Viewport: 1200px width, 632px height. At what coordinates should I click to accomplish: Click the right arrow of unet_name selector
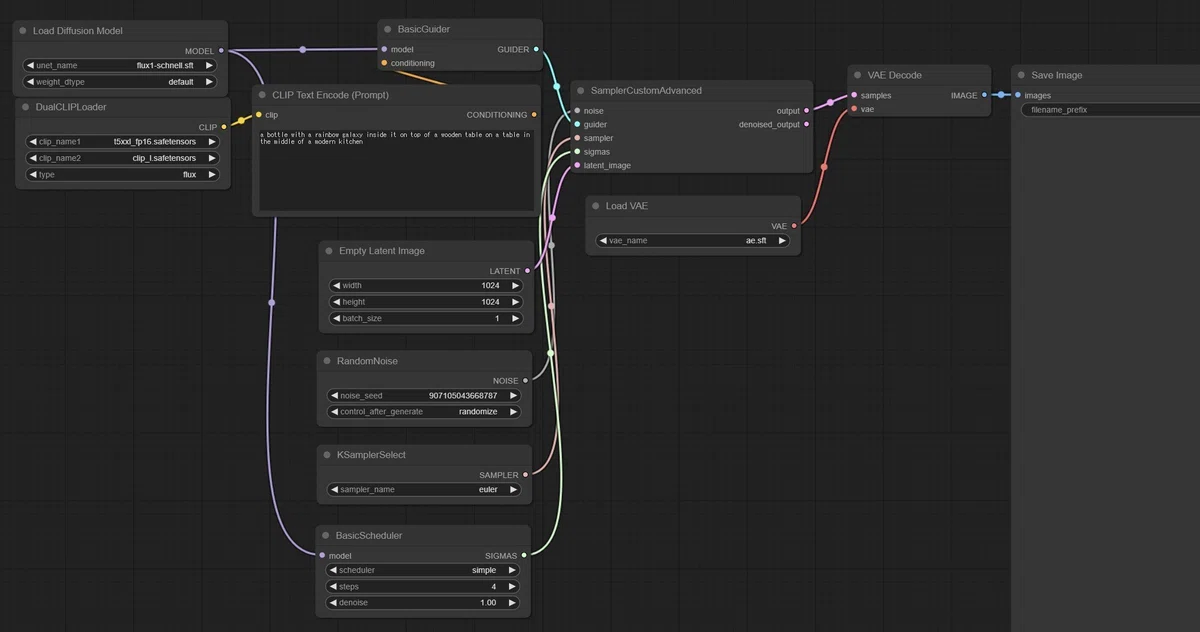[211, 65]
